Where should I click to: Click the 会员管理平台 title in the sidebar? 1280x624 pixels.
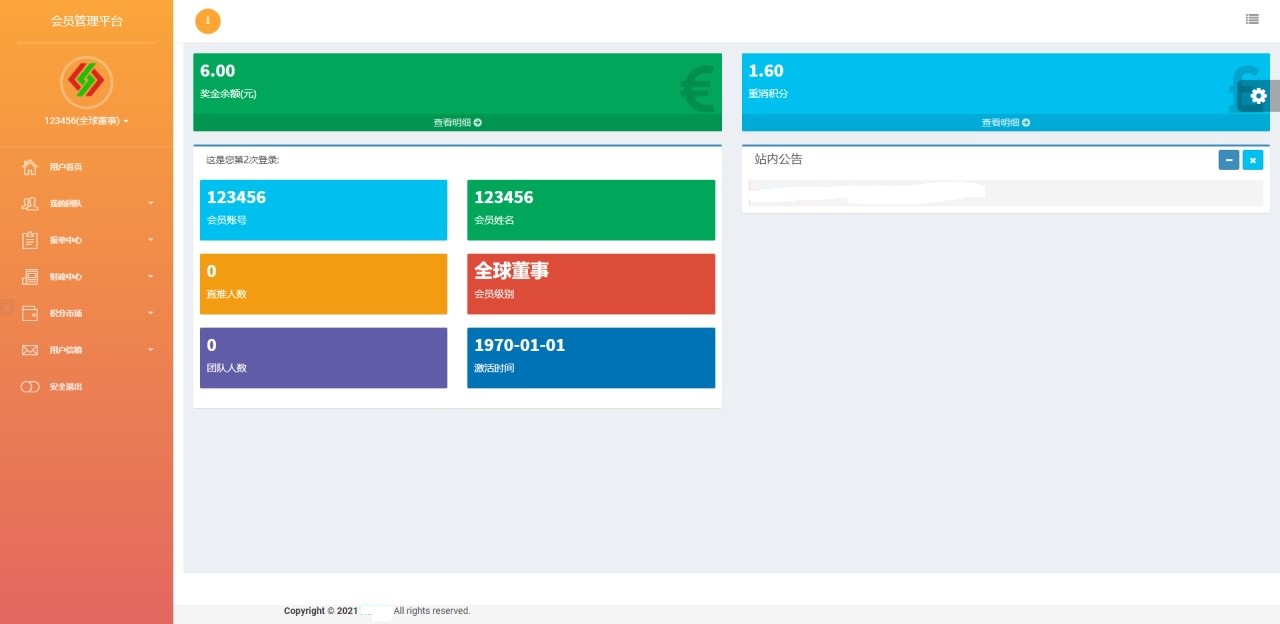tap(87, 21)
